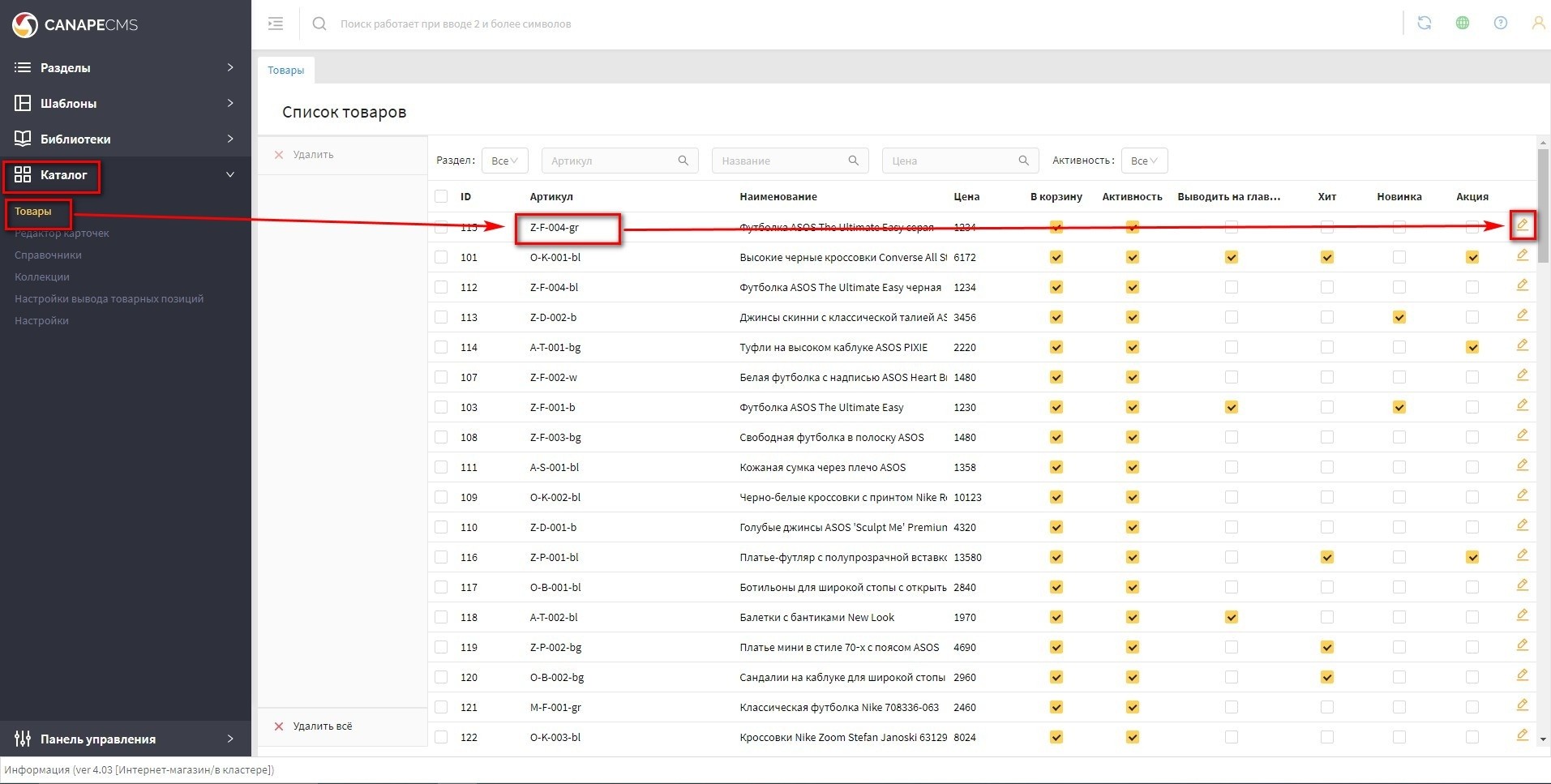Click the refresh icon in top bar

[1424, 24]
